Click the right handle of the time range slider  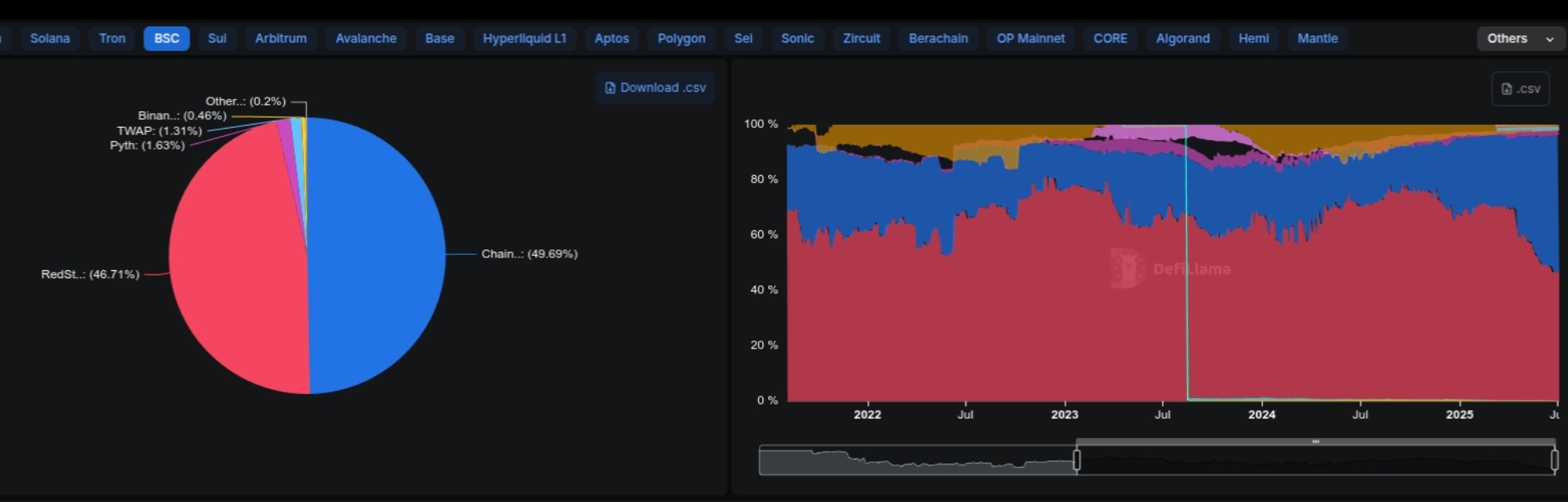click(x=1554, y=460)
